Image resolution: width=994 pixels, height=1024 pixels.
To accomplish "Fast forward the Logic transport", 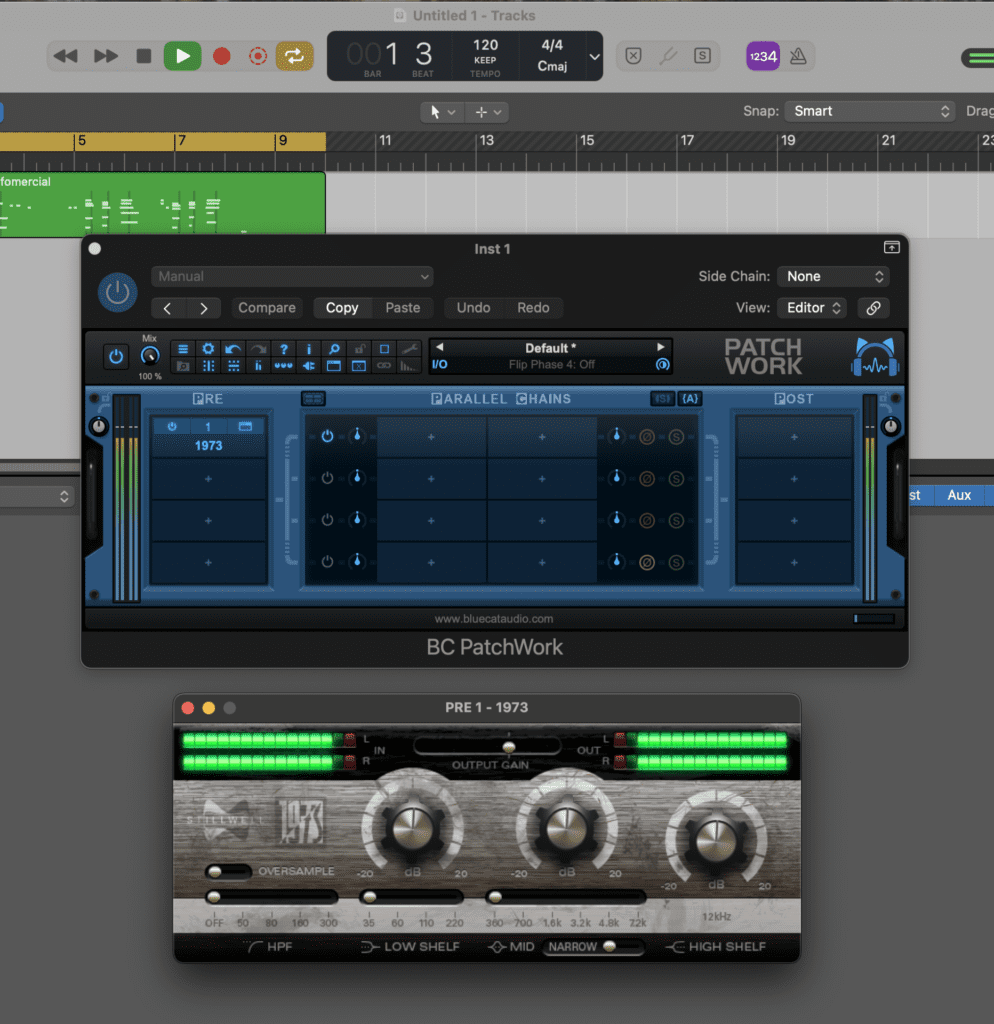I will tap(105, 56).
